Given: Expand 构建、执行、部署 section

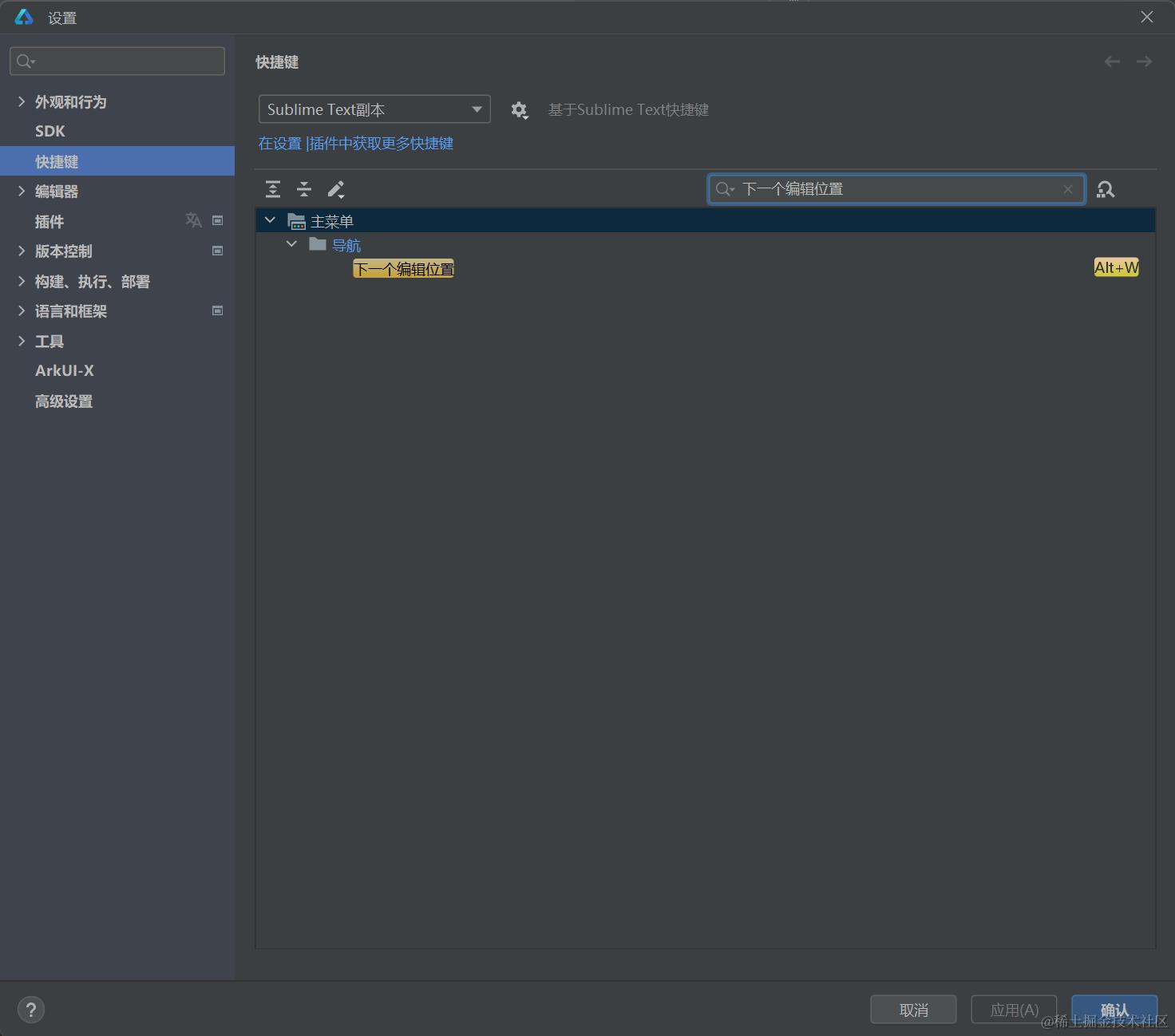Looking at the screenshot, I should tap(22, 281).
